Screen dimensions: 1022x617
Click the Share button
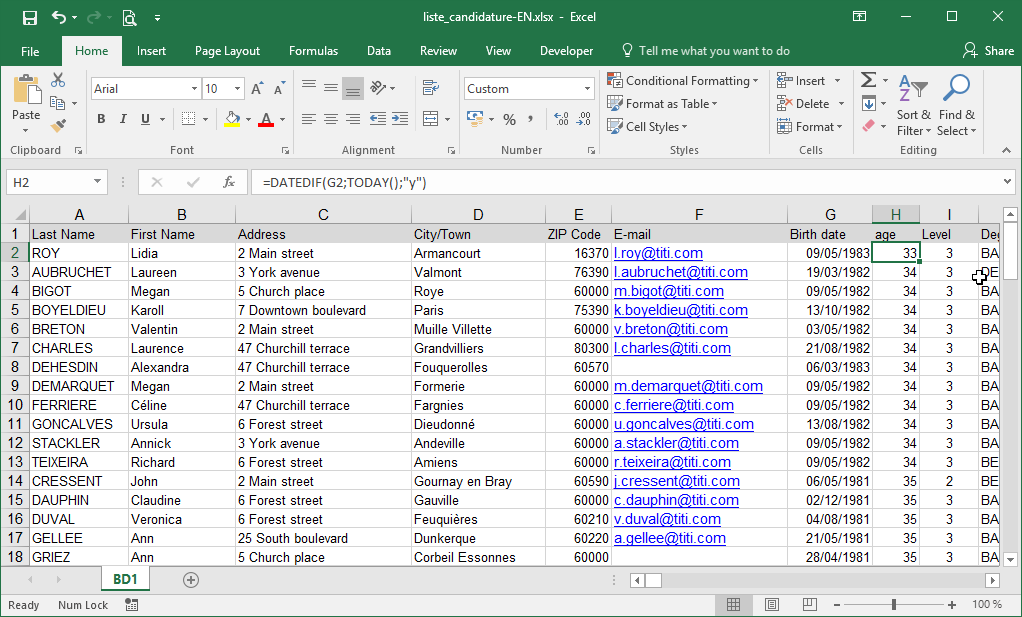pos(988,51)
